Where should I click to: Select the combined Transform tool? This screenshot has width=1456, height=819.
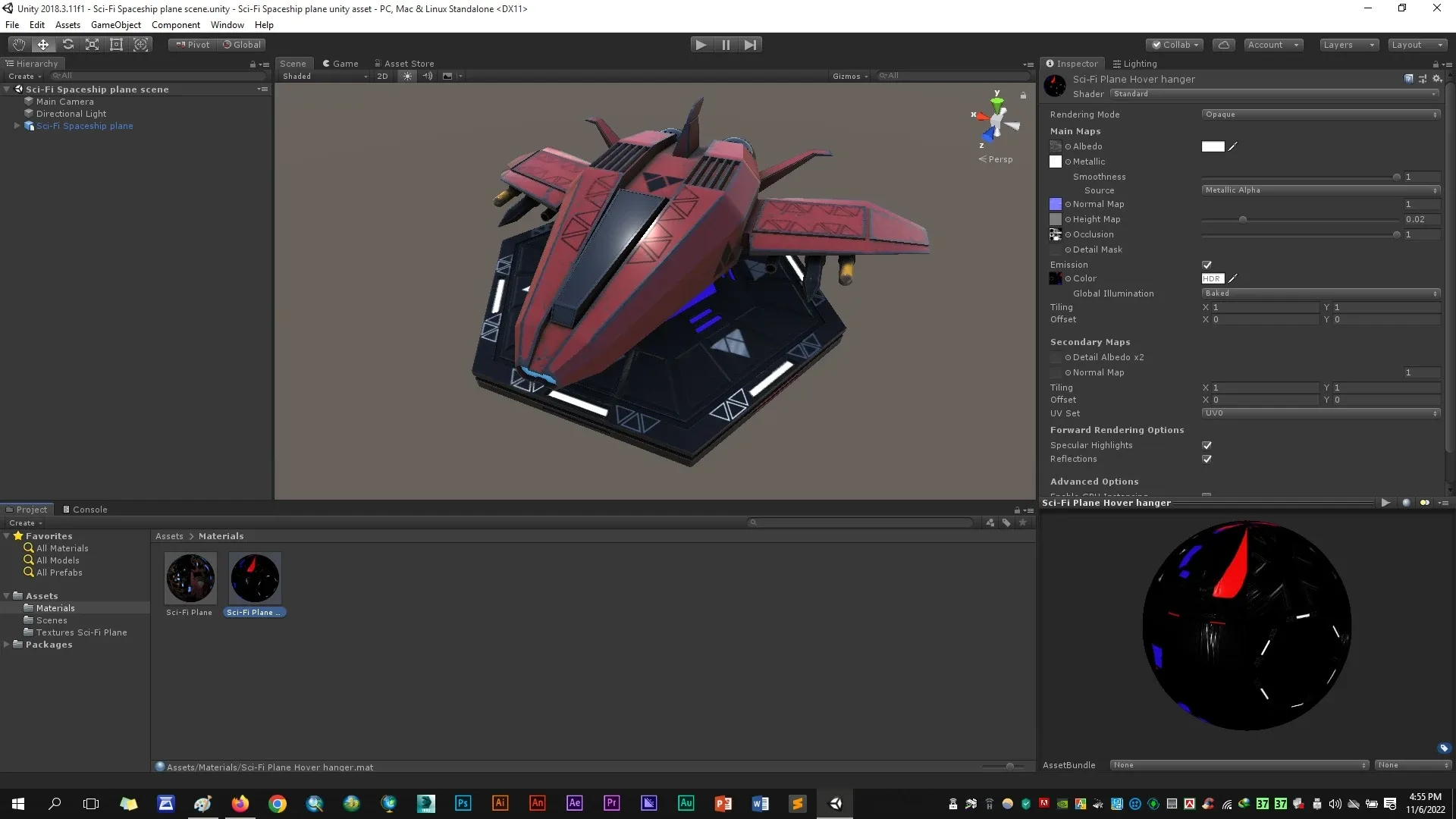pos(140,45)
